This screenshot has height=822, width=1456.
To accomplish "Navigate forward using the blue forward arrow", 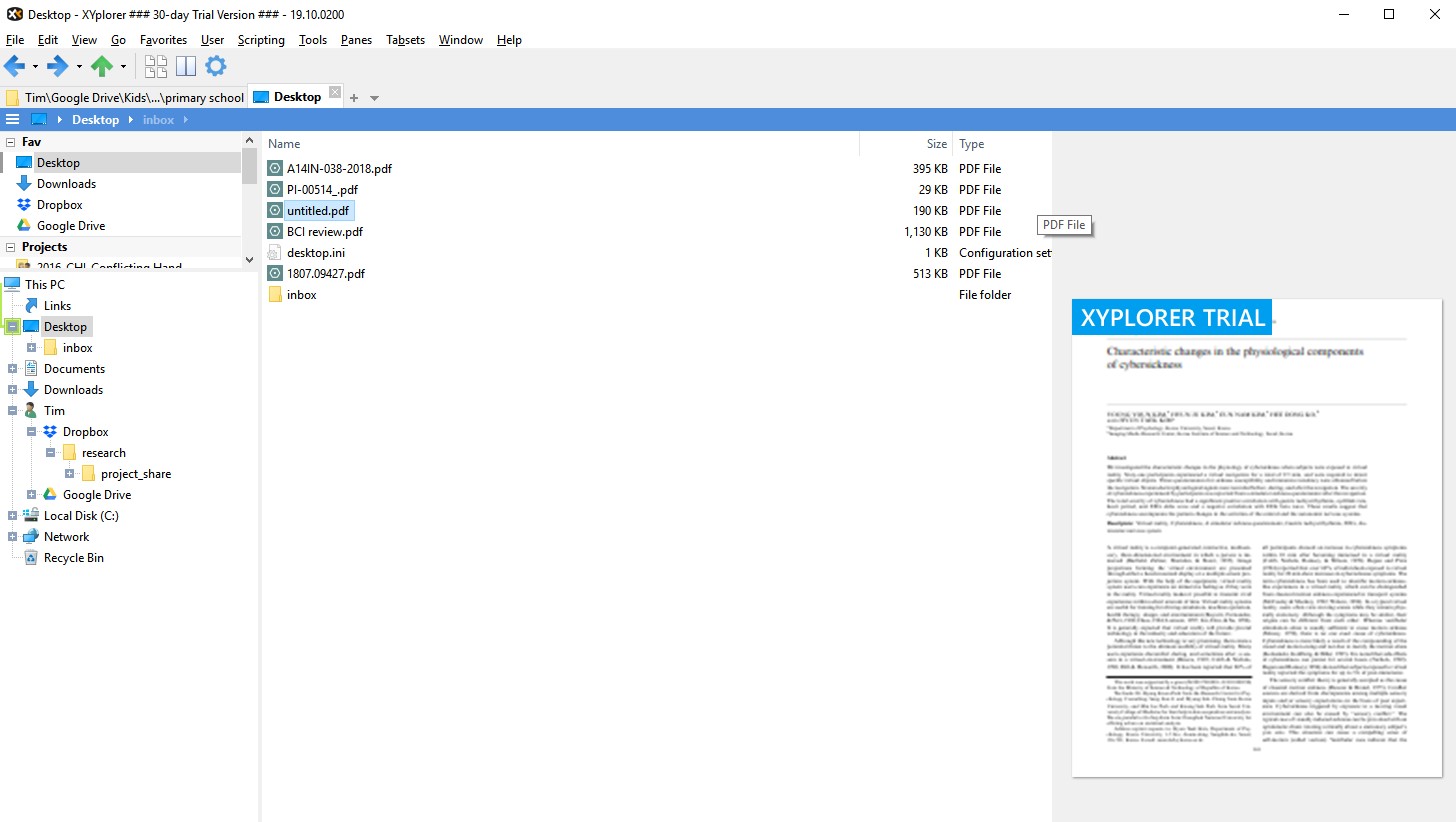I will point(56,66).
